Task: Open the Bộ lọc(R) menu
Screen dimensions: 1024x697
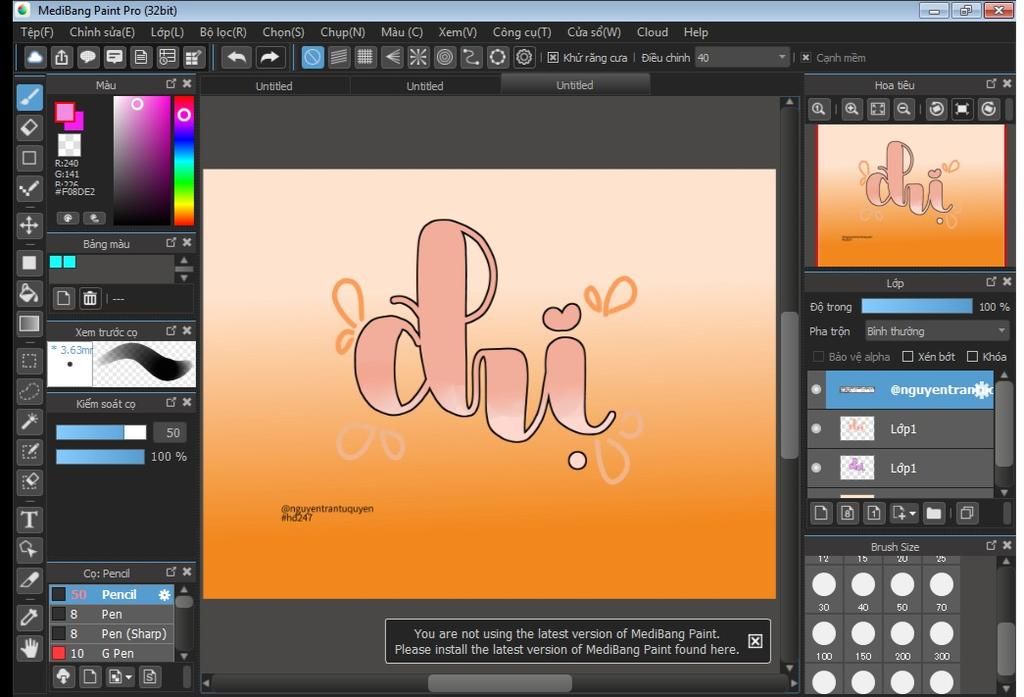Action: point(223,32)
